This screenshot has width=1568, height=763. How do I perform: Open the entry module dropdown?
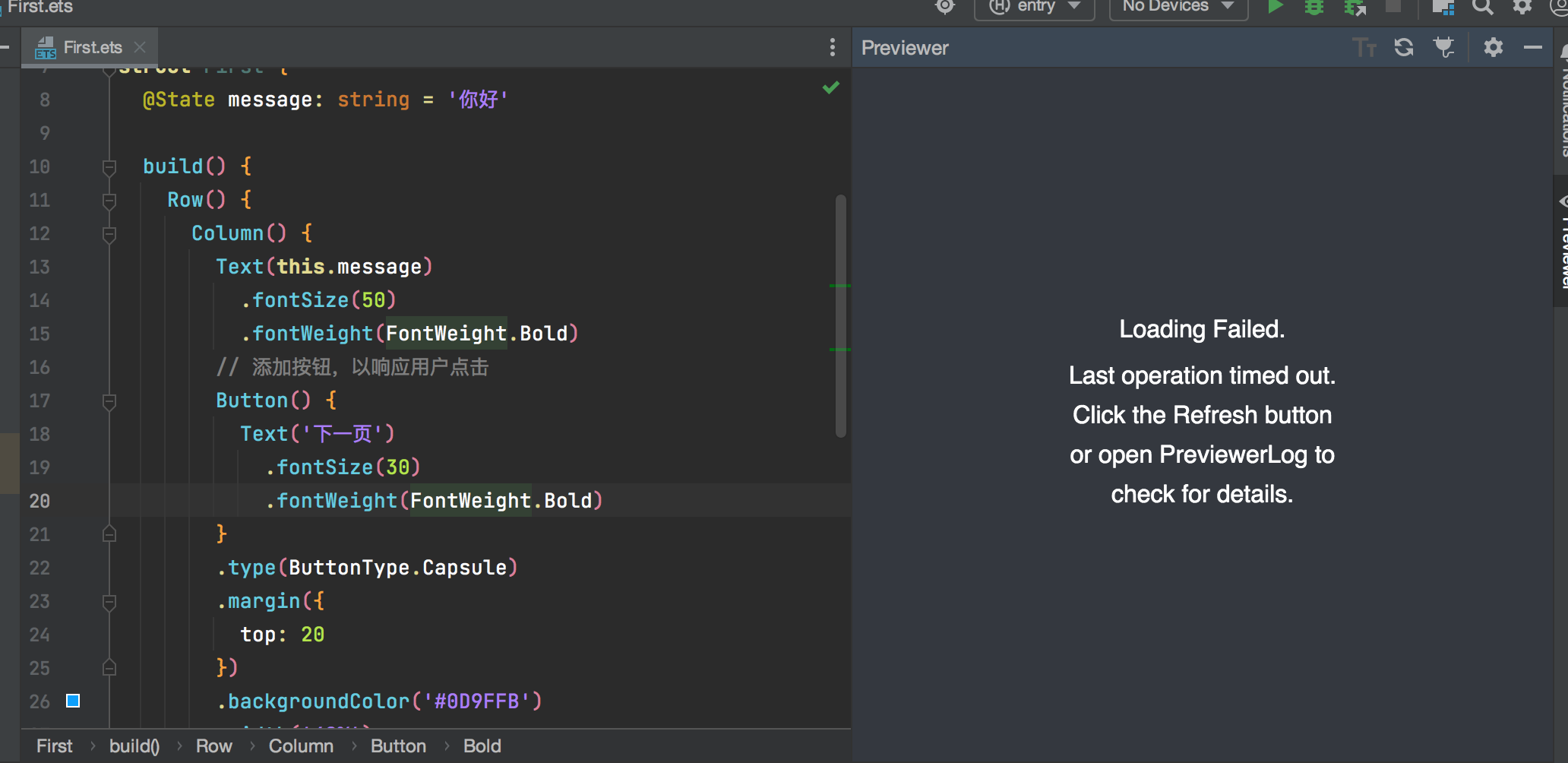pyautogui.click(x=1035, y=7)
